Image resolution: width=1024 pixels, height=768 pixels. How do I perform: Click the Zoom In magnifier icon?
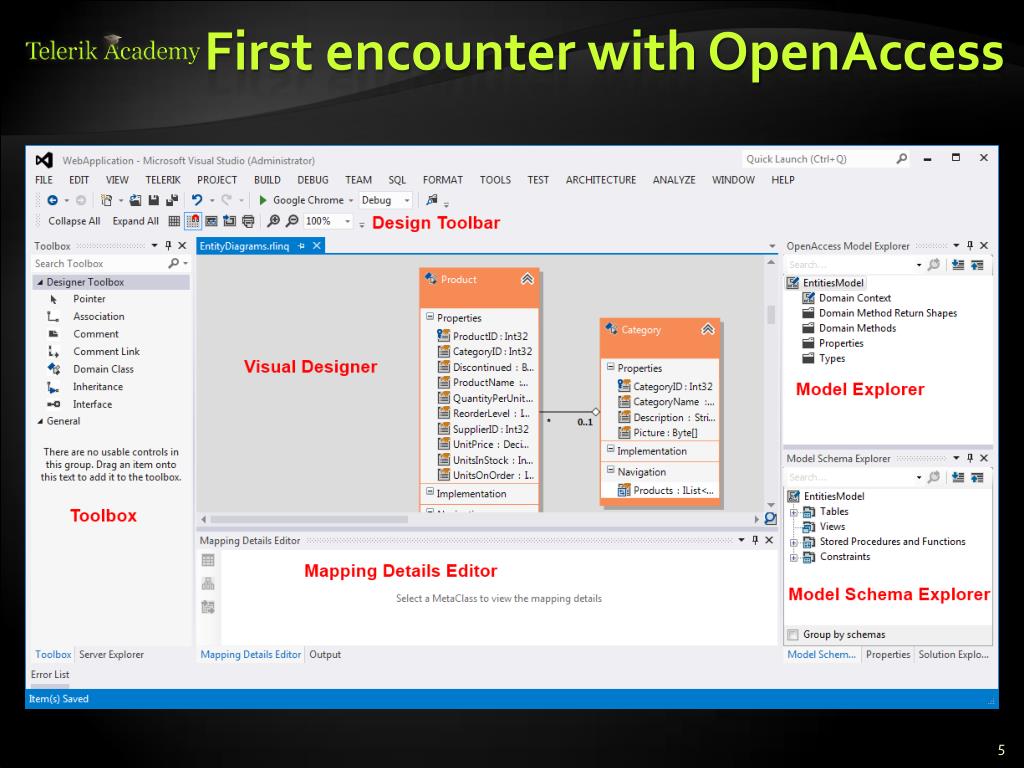tap(274, 221)
